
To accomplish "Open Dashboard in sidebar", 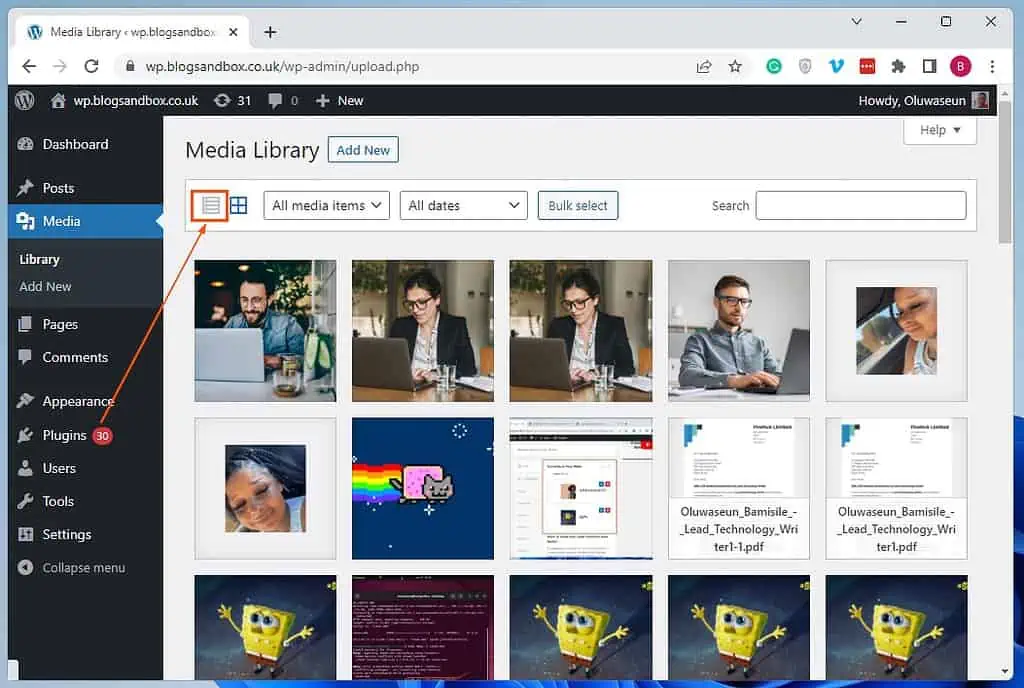I will coord(85,144).
